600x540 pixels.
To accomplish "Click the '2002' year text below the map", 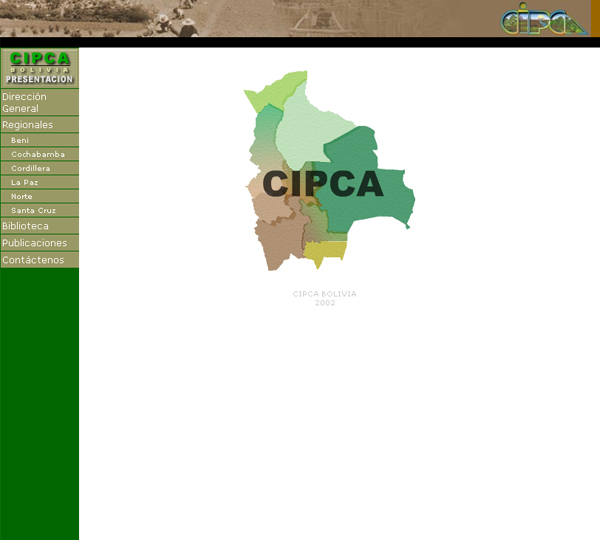I will tap(325, 303).
